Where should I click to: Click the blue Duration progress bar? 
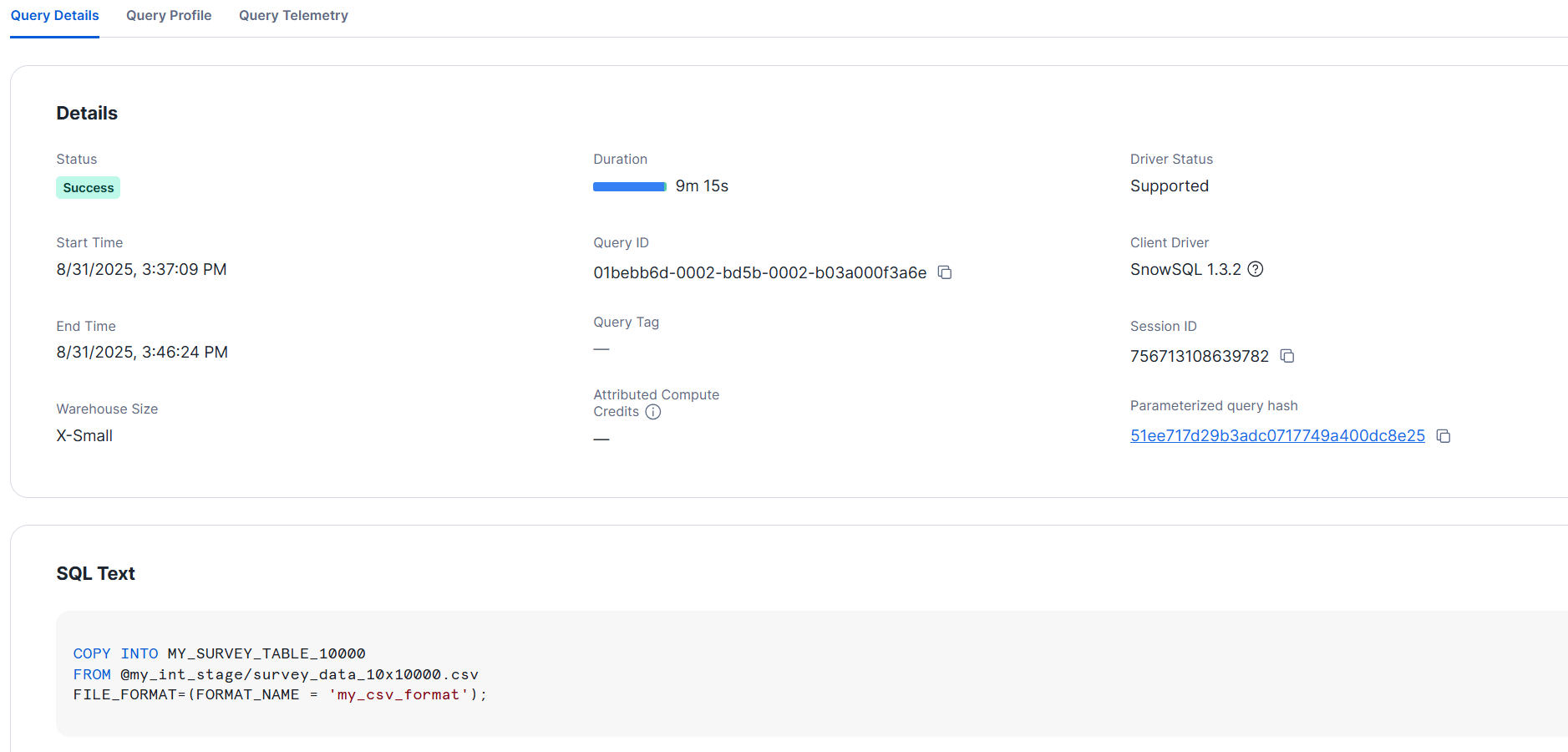tap(630, 186)
